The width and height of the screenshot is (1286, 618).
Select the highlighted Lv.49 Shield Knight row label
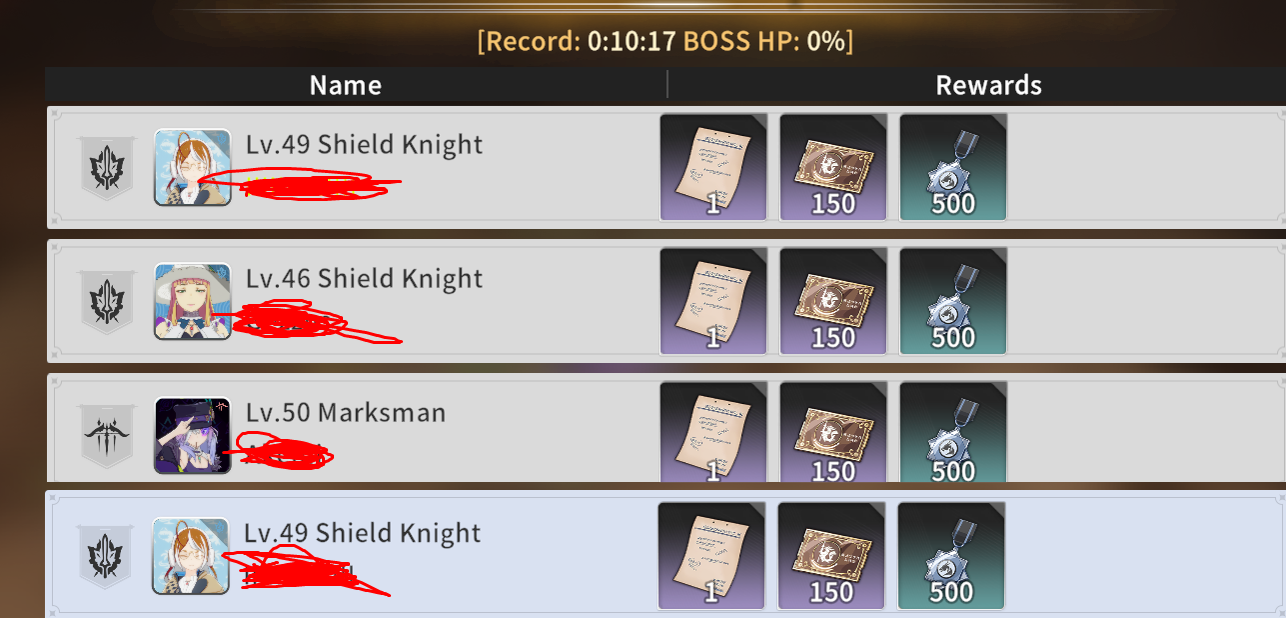(362, 533)
